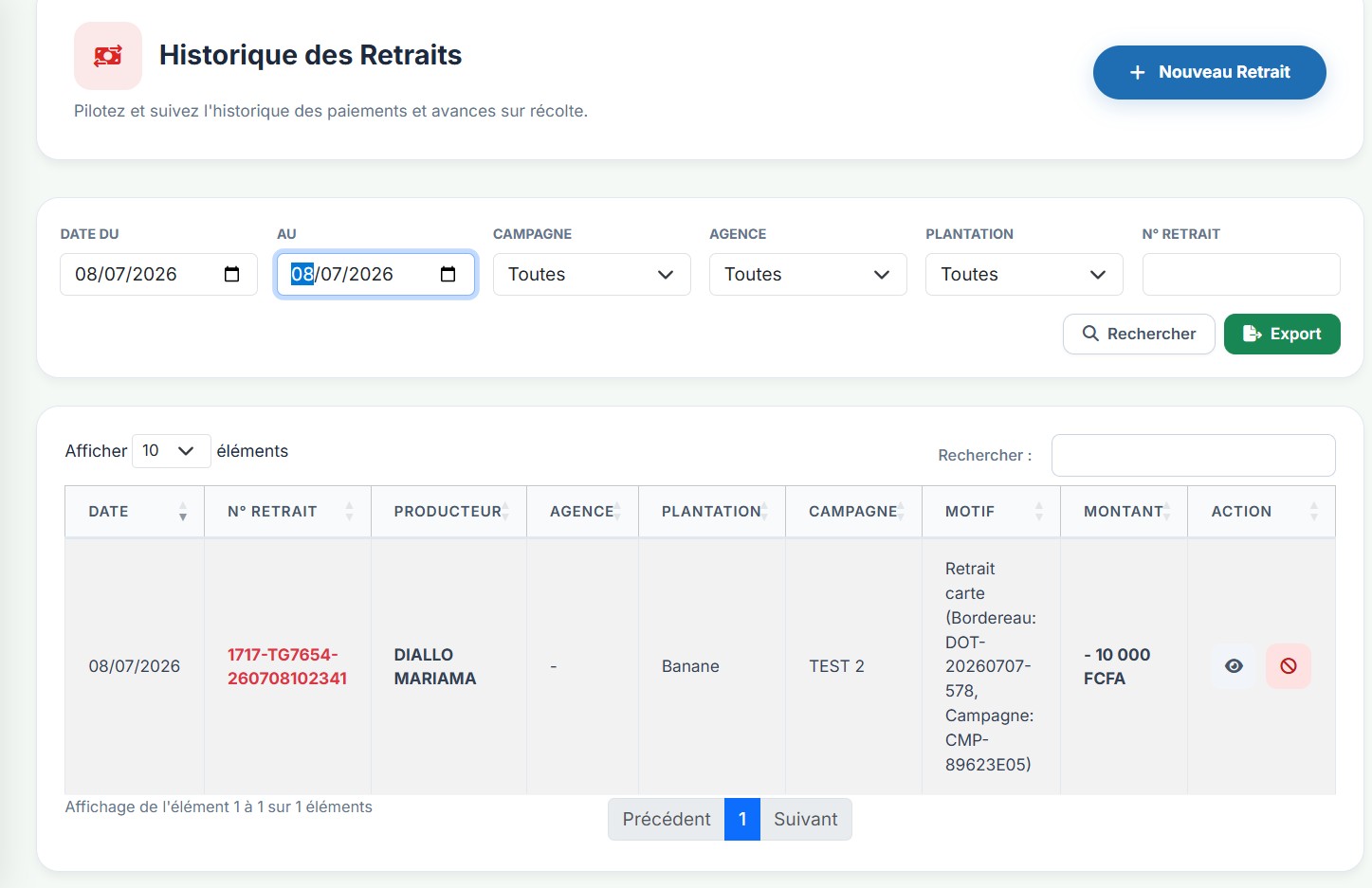This screenshot has width=1372, height=888.
Task: Click the Au date field
Action: pyautogui.click(x=375, y=275)
